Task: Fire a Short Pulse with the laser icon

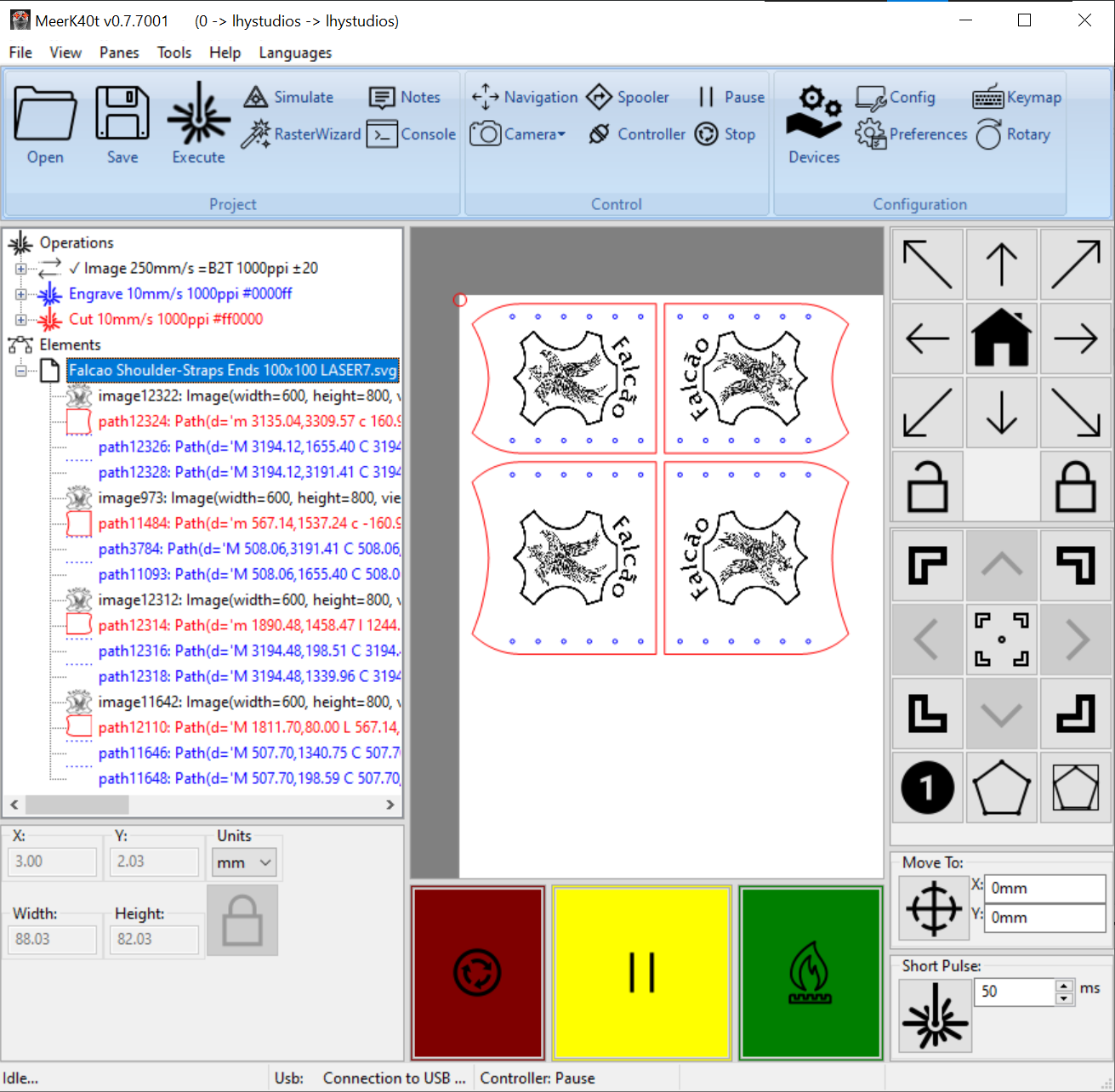Action: tap(934, 1015)
